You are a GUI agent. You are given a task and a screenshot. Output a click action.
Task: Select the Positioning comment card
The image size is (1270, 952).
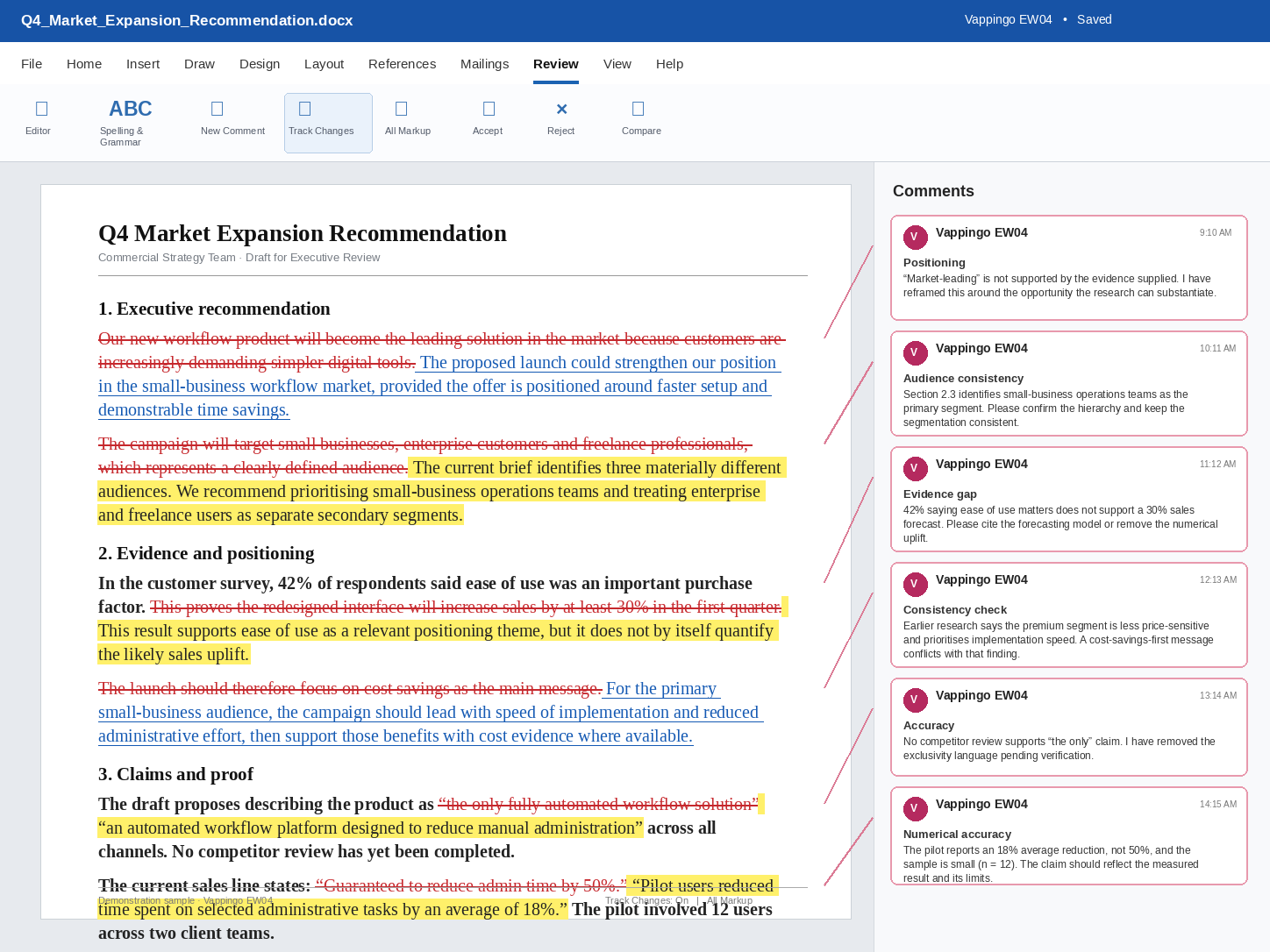click(x=1069, y=268)
